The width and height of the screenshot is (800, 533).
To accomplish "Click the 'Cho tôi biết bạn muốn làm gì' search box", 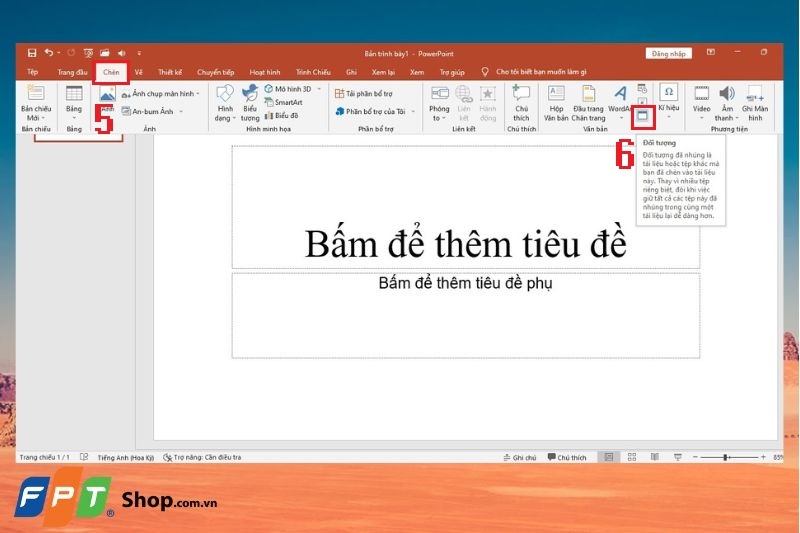I will tap(541, 72).
